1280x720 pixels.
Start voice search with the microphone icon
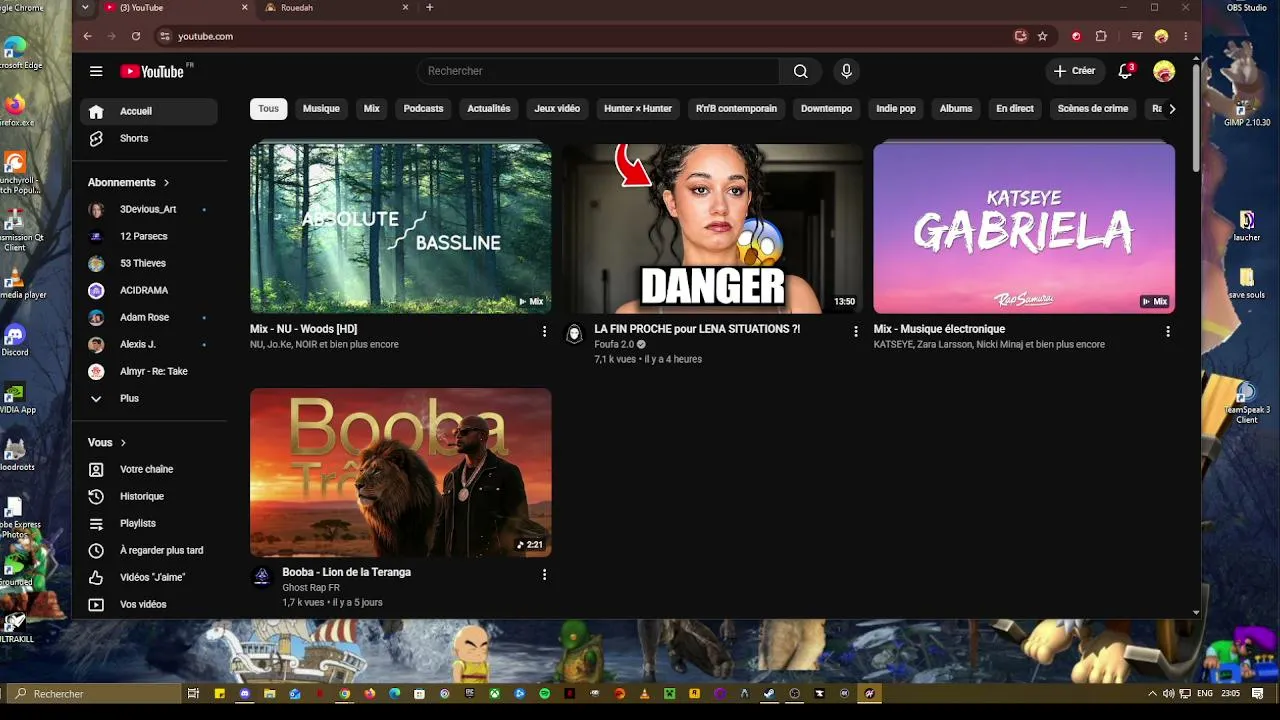click(846, 71)
